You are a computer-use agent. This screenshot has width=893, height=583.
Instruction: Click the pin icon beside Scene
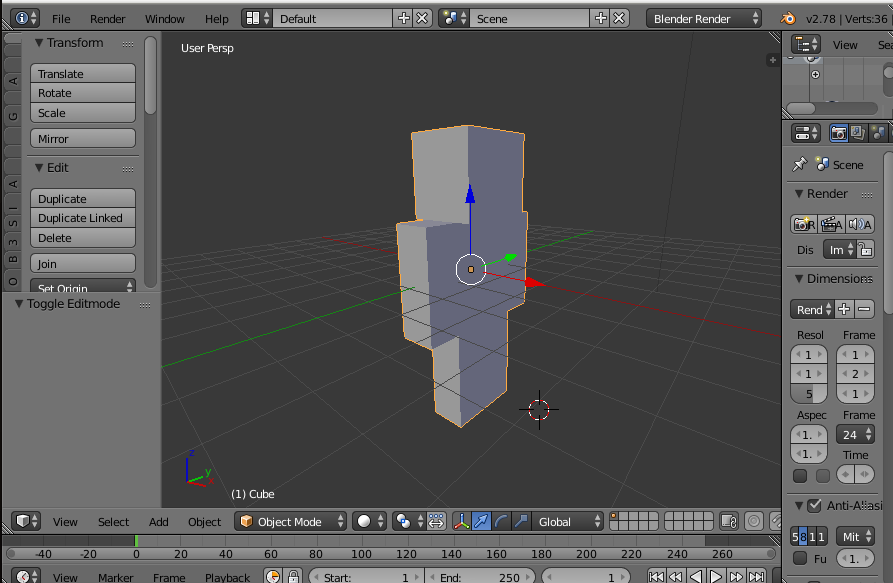[x=799, y=164]
